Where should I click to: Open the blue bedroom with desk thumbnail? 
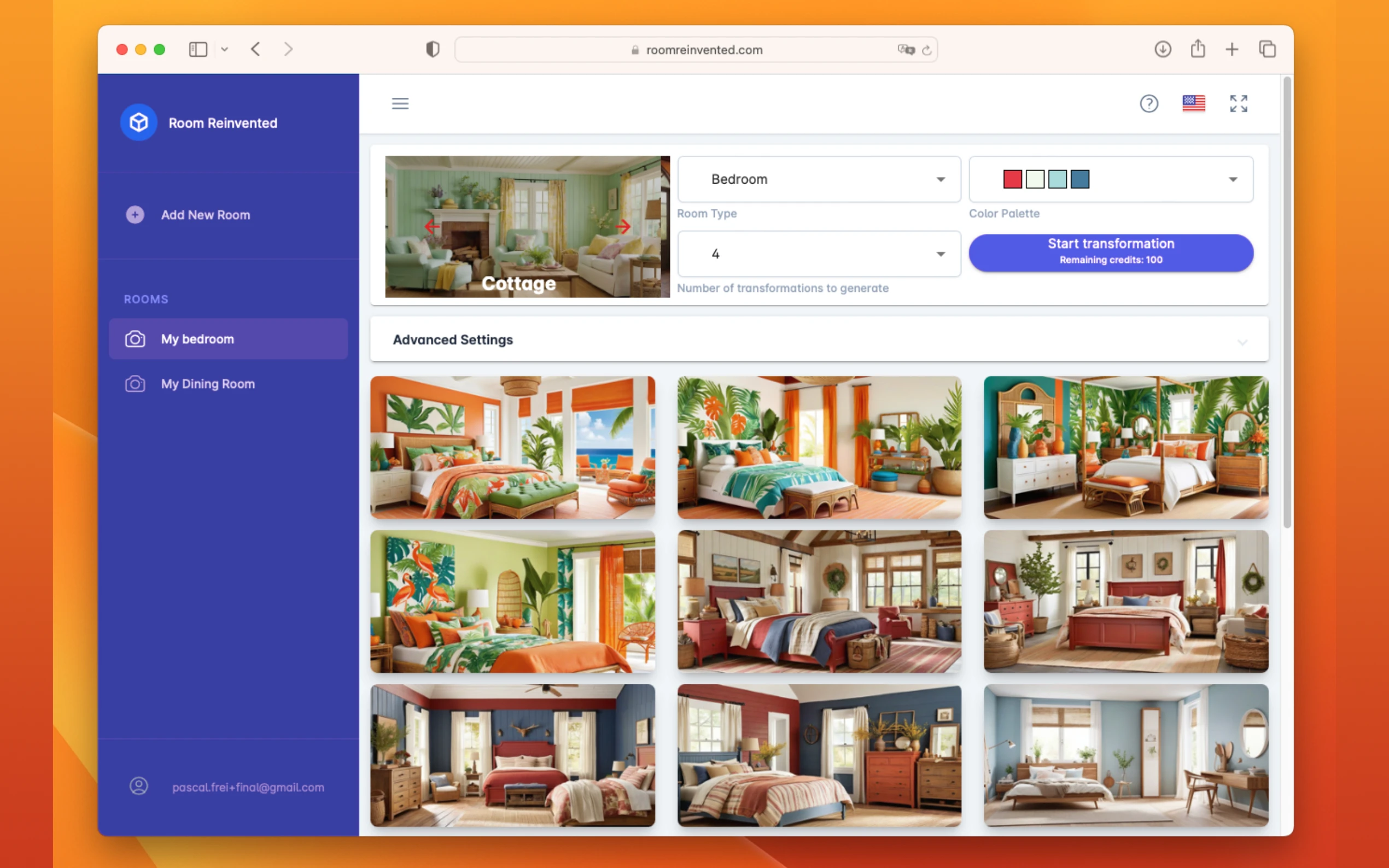pyautogui.click(x=1125, y=755)
